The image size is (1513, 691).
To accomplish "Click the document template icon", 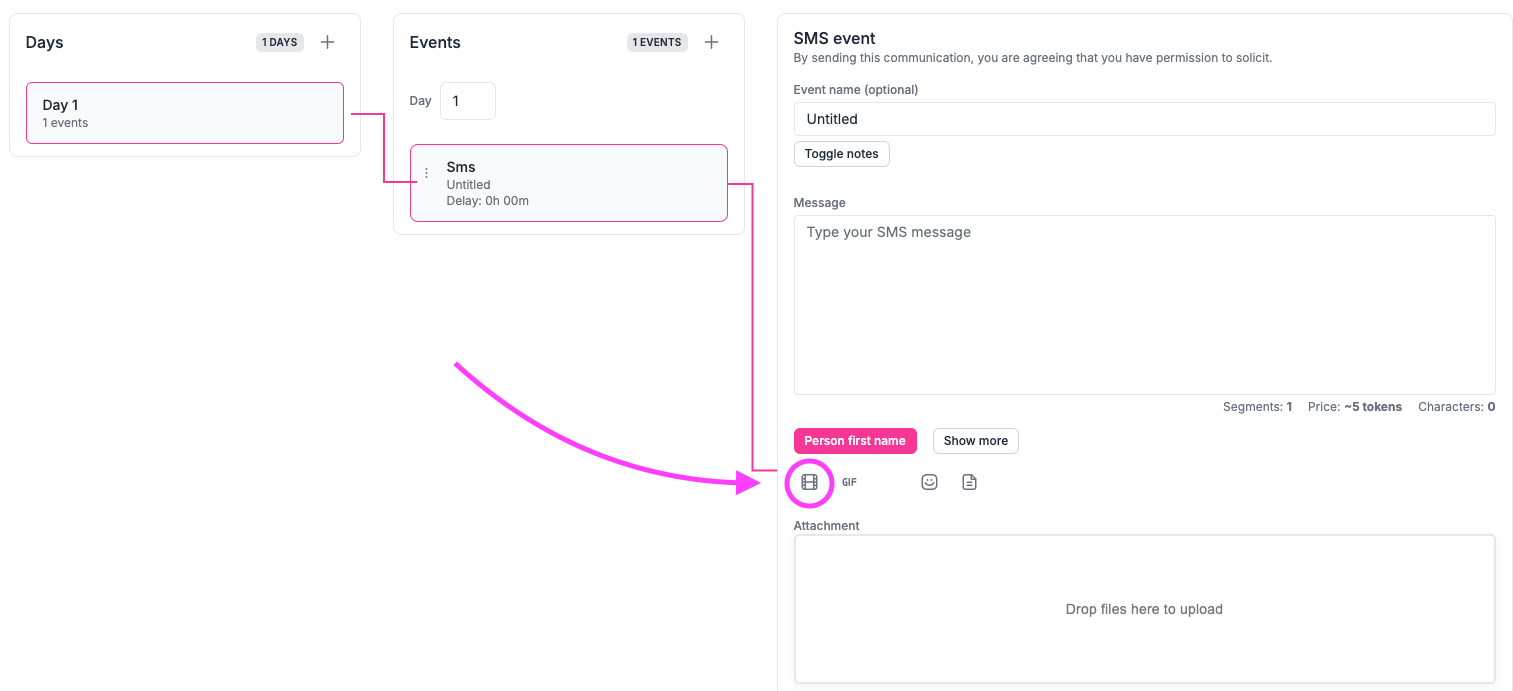I will point(969,482).
